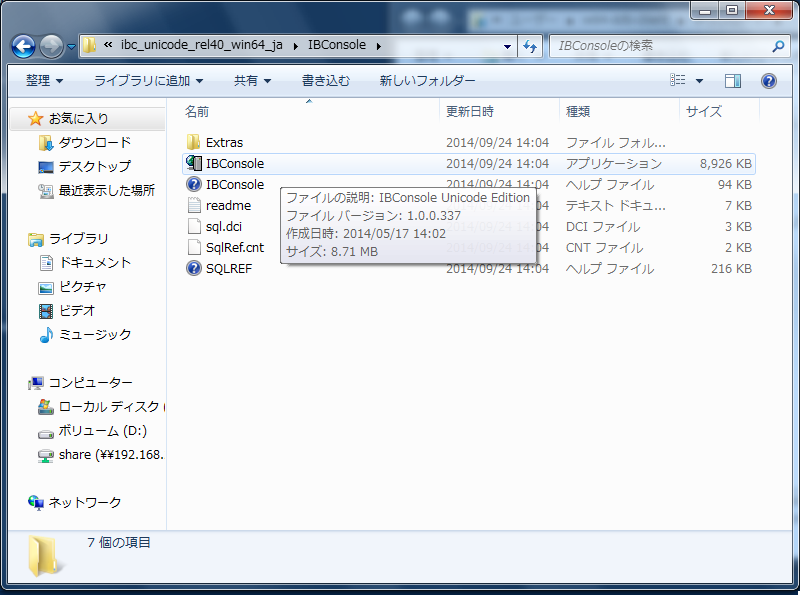The width and height of the screenshot is (800, 595).
Task: Select the Extras folder icon
Action: 194,142
